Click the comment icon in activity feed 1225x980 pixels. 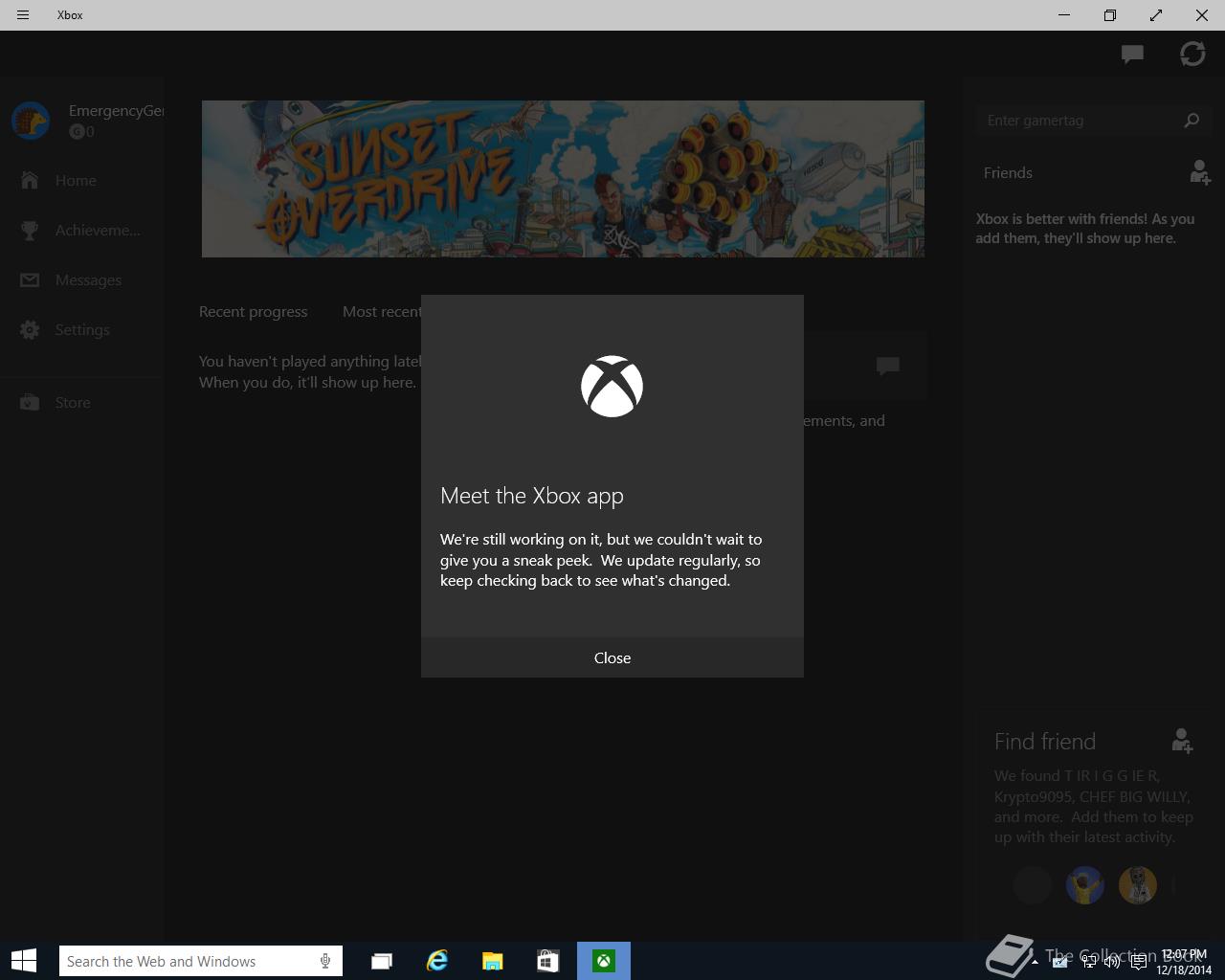888,366
